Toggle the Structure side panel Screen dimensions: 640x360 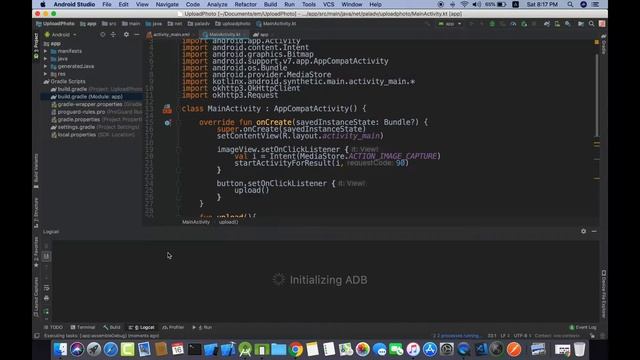click(x=36, y=213)
